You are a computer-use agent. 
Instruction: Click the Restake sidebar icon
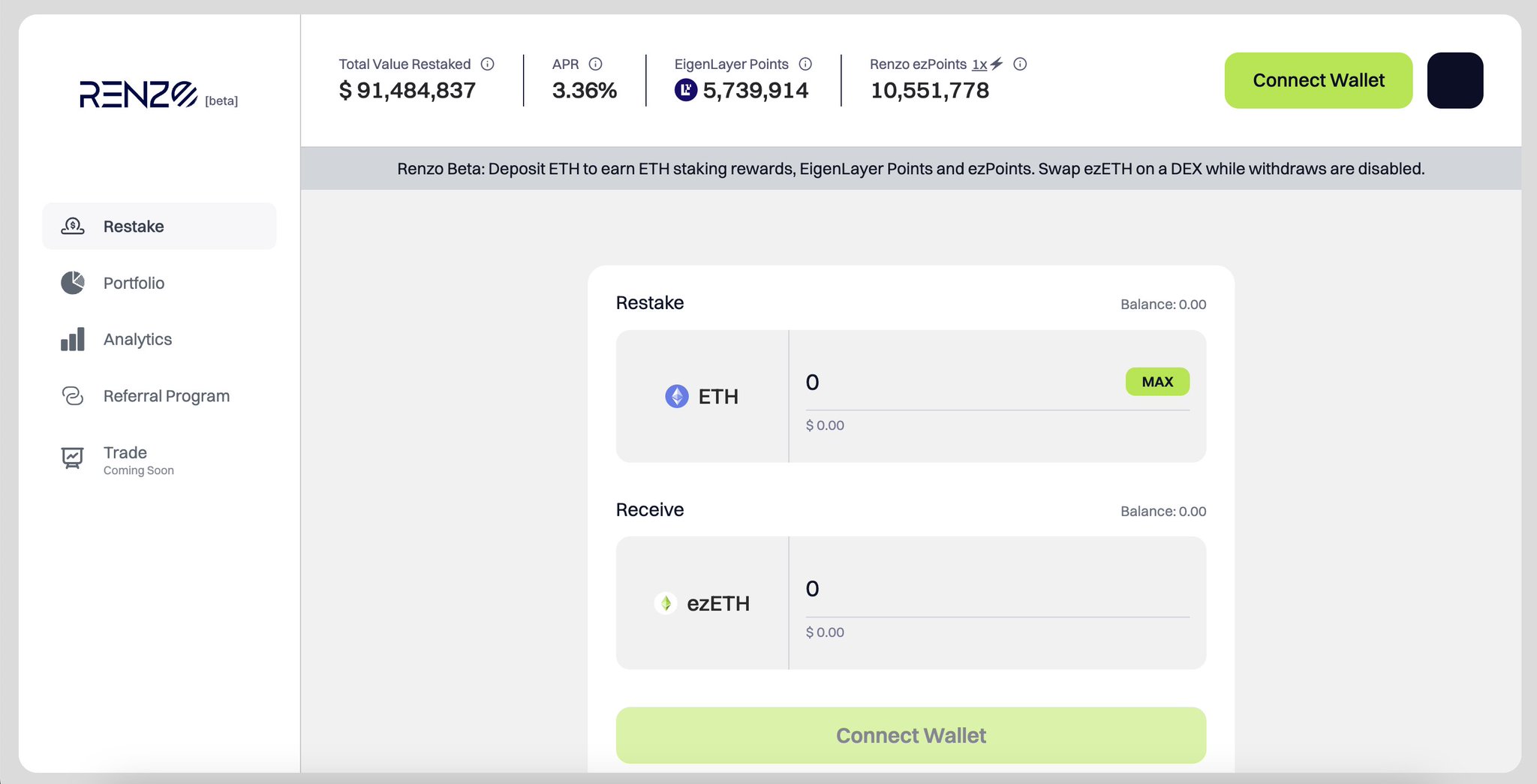(x=73, y=226)
